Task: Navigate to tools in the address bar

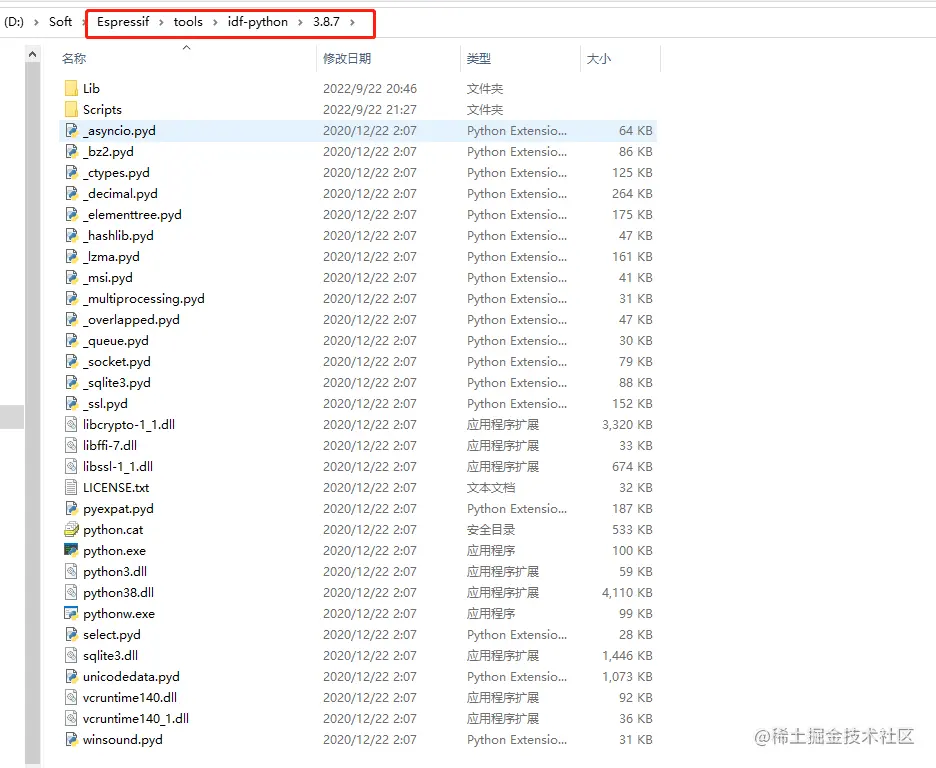Action: (188, 21)
